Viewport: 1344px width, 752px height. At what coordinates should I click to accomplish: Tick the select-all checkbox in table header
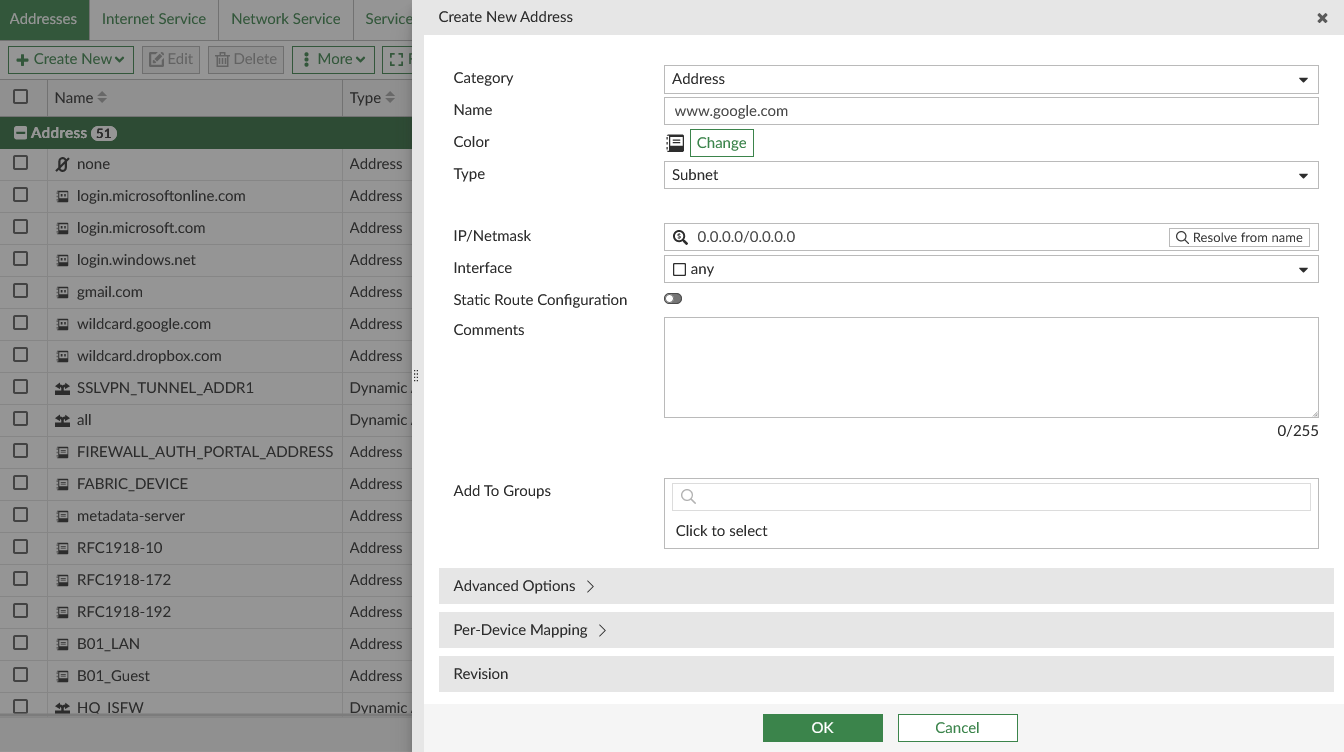pyautogui.click(x=20, y=97)
